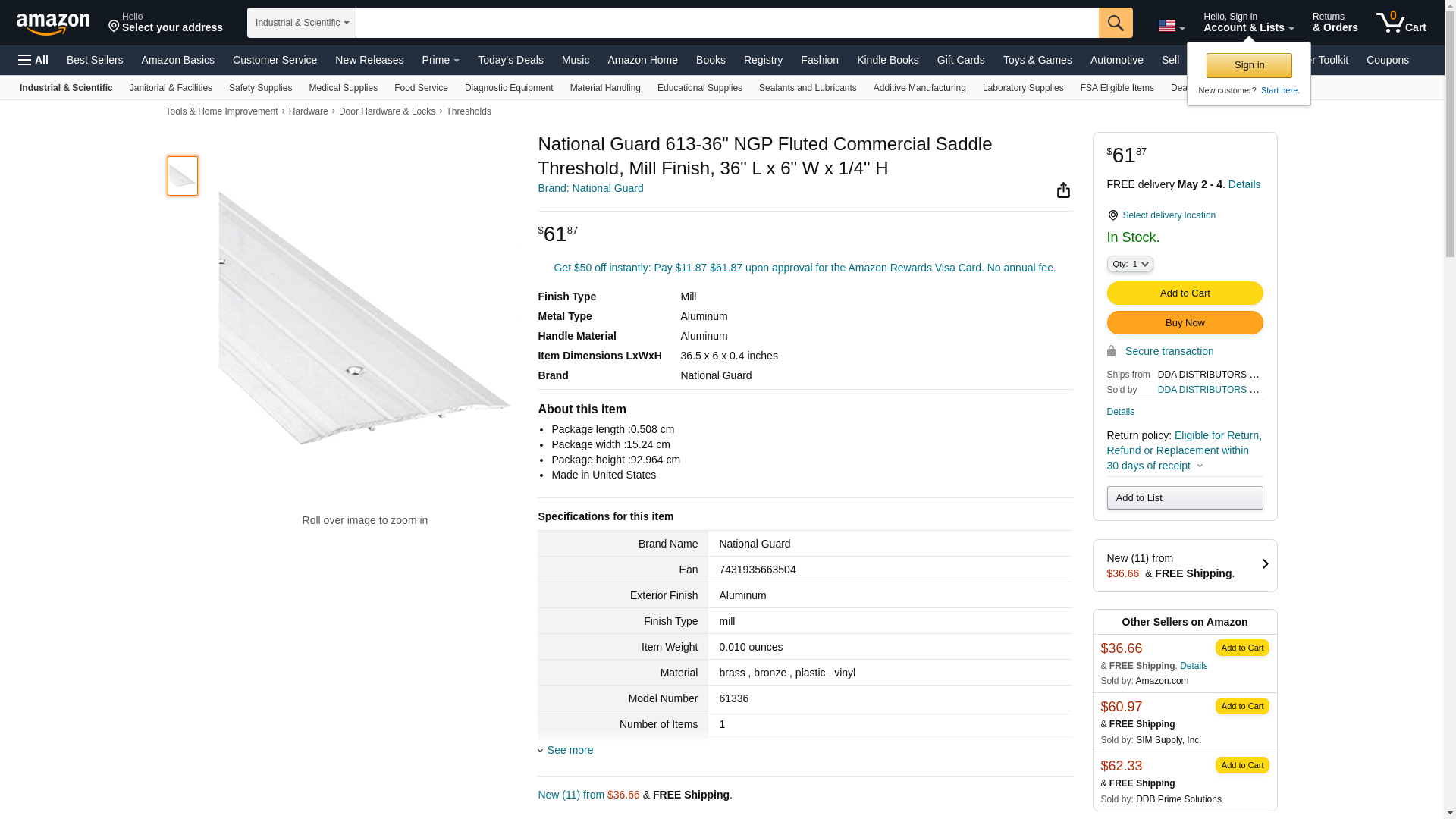Go to Today's Deals

[x=510, y=60]
